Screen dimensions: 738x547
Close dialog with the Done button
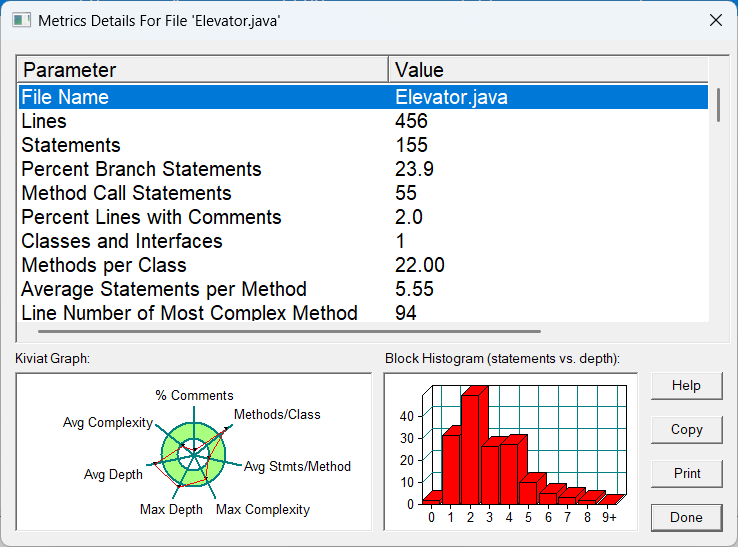pos(686,517)
